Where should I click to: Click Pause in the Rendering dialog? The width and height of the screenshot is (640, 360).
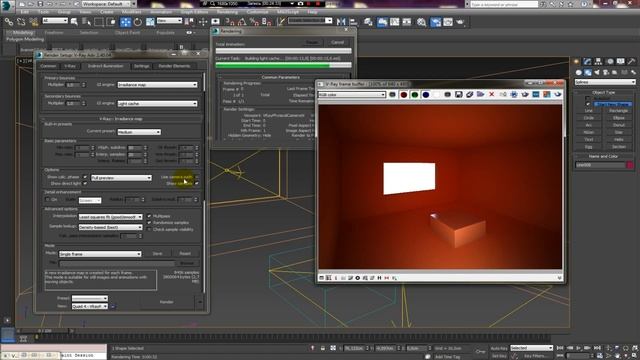point(312,42)
